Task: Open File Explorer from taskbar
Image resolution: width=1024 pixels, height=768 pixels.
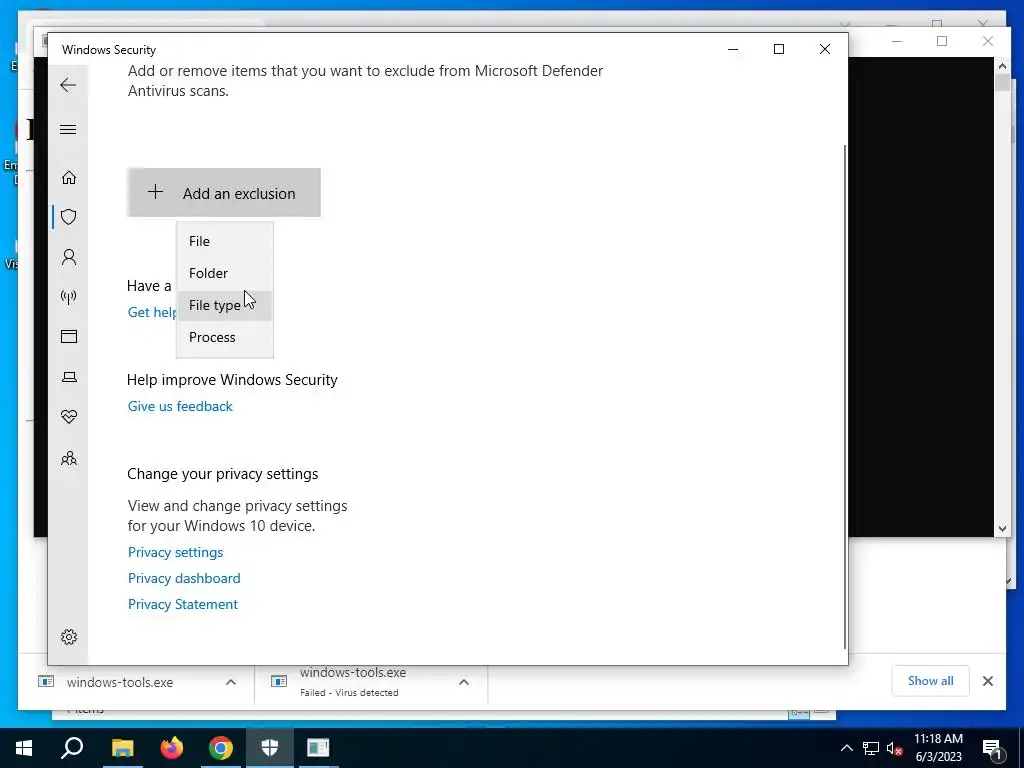Action: pos(122,748)
